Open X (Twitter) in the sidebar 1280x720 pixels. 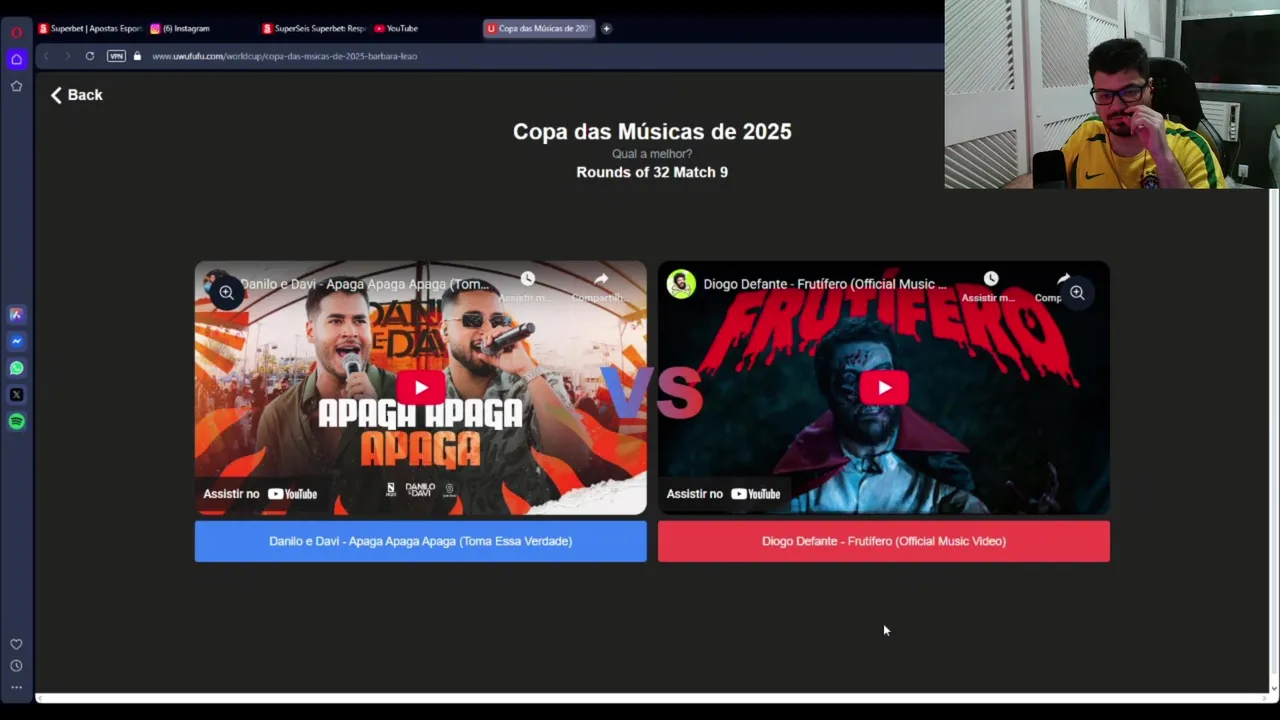click(x=16, y=395)
